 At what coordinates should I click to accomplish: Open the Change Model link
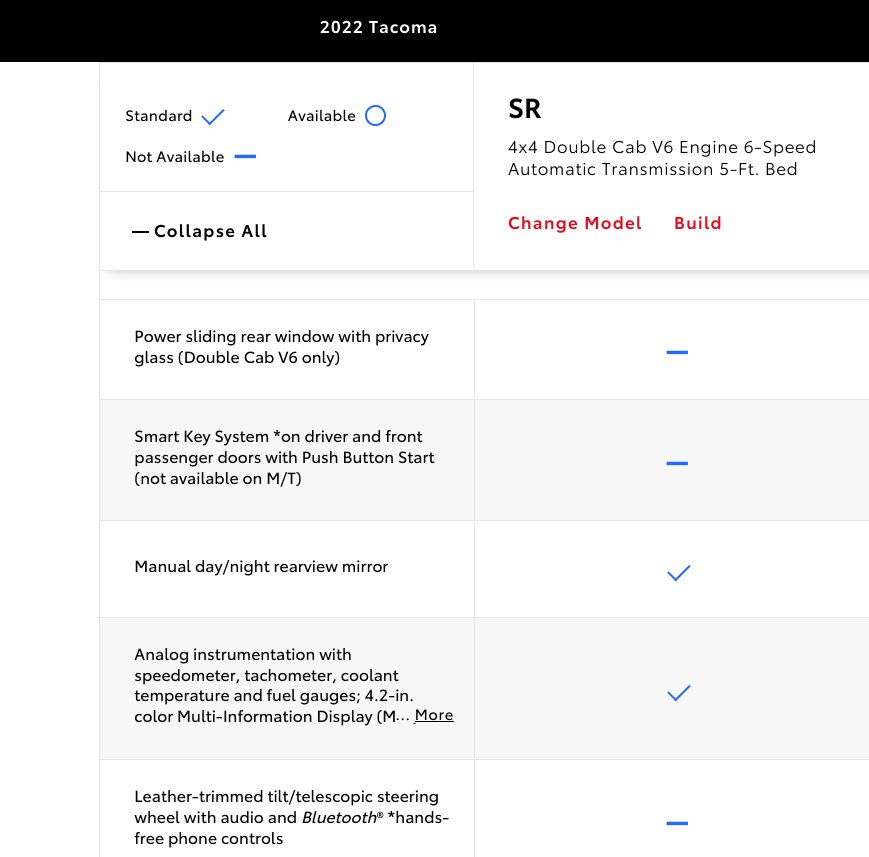pyautogui.click(x=575, y=223)
